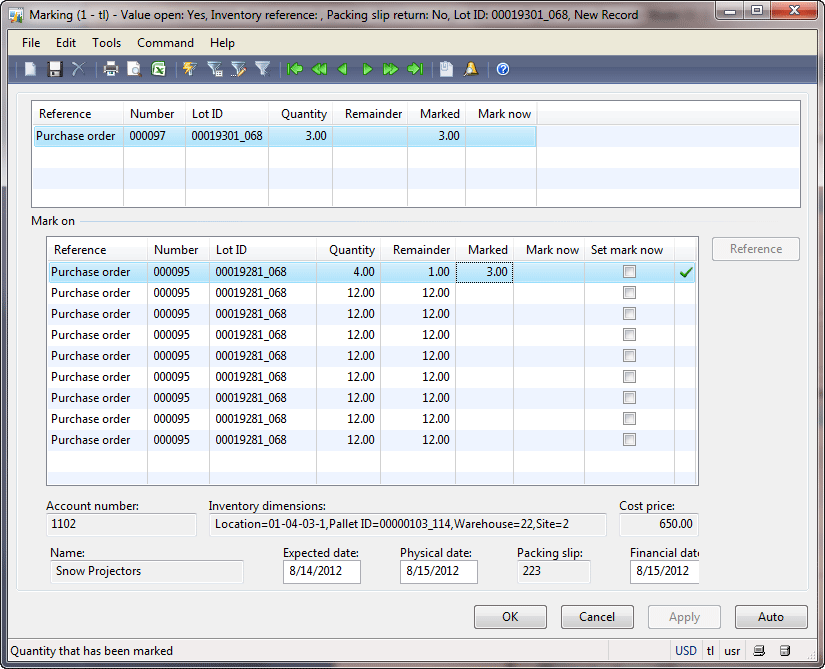Click the Packing slip field showing 223
Viewport: 825px width, 669px height.
[554, 572]
